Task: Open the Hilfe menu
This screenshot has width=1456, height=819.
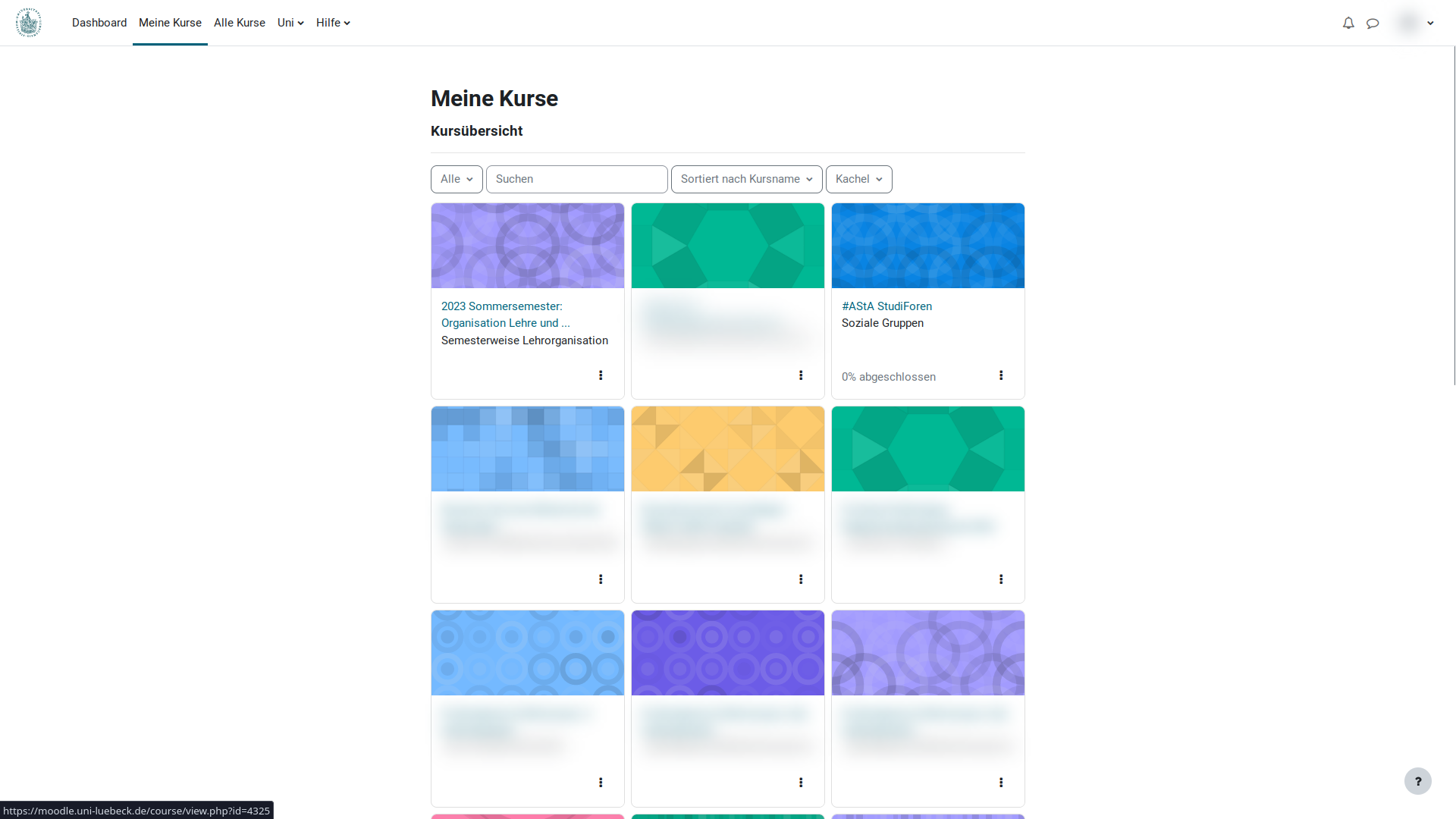Action: (x=333, y=23)
